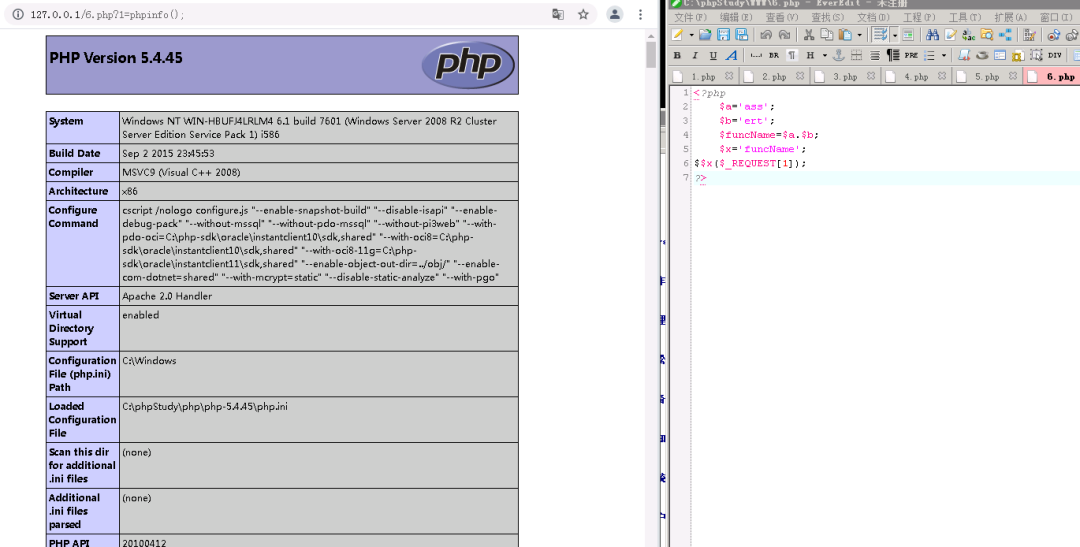Click the translate page icon in browser
The height and width of the screenshot is (547, 1080).
click(x=558, y=14)
